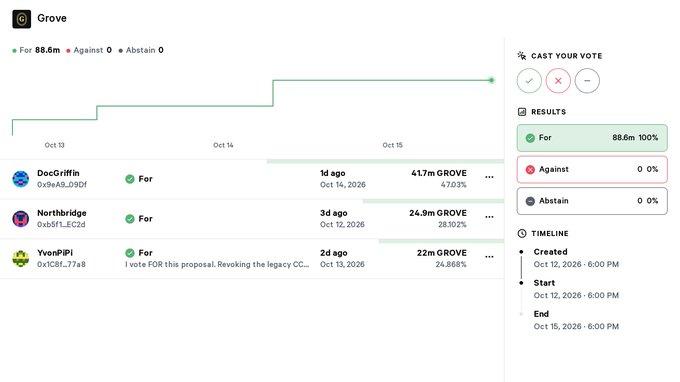
Task: Select the Abstain result row showing 0%
Action: (x=592, y=201)
